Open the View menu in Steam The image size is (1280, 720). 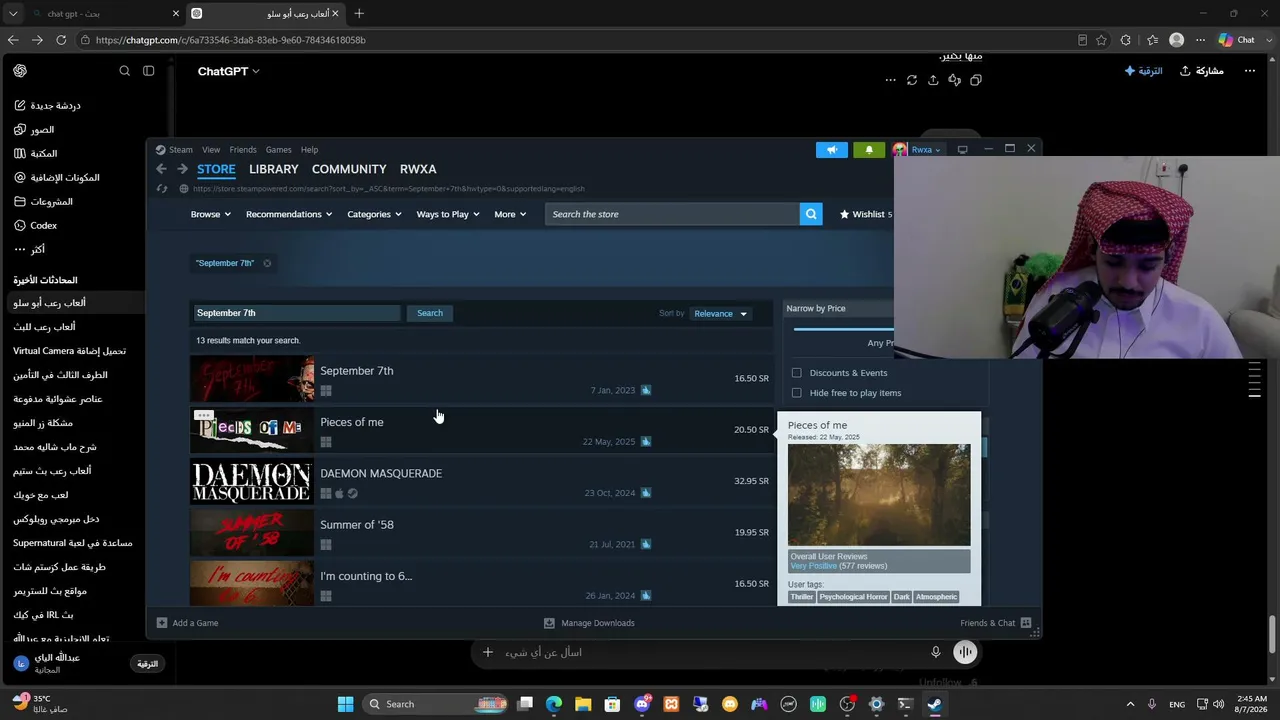click(x=211, y=150)
